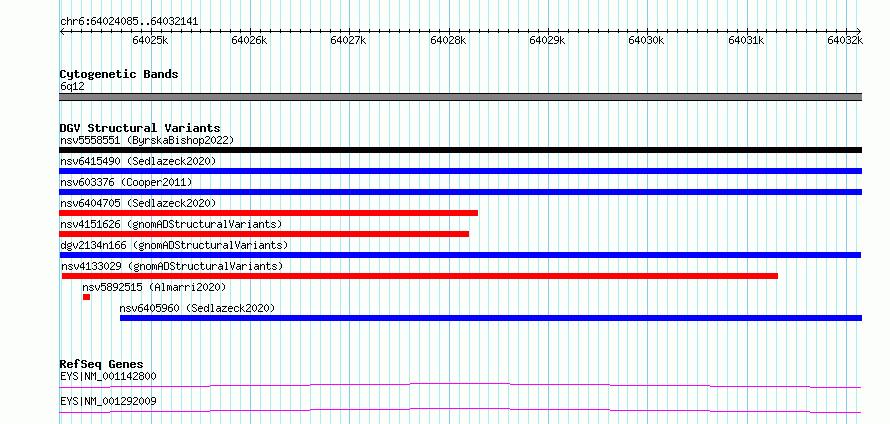890x424 pixels.
Task: Click the 64027k ruler tick label
Action: pyautogui.click(x=349, y=40)
